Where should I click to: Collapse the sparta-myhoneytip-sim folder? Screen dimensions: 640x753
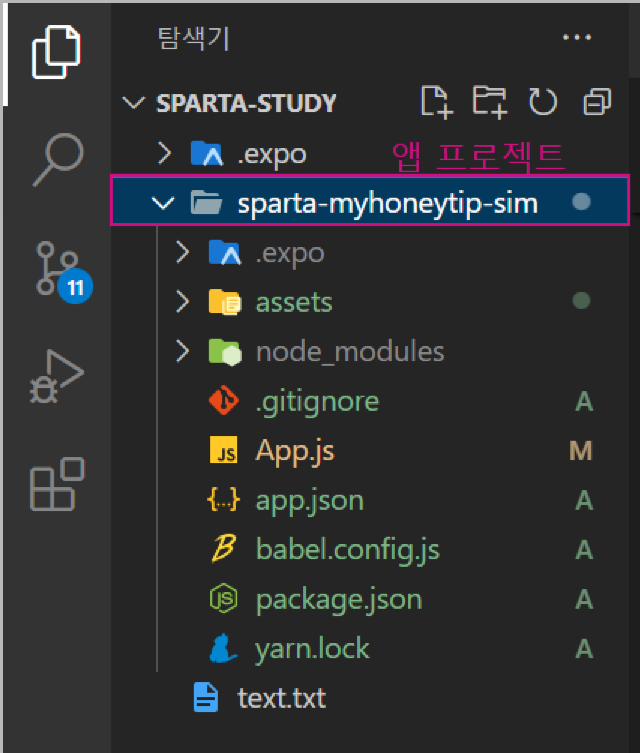(x=388, y=204)
